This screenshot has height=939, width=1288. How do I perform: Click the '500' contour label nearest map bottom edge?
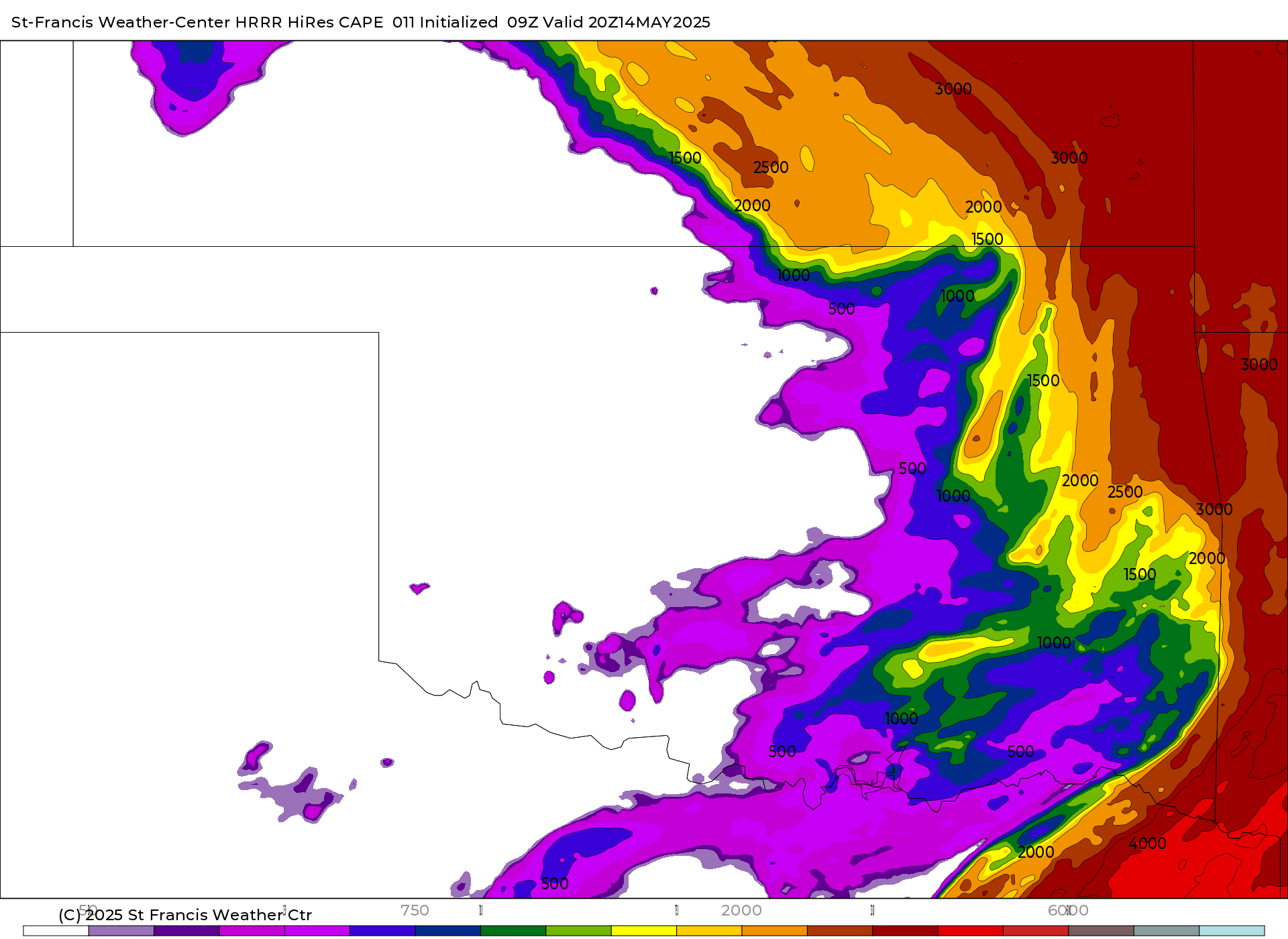(x=555, y=883)
